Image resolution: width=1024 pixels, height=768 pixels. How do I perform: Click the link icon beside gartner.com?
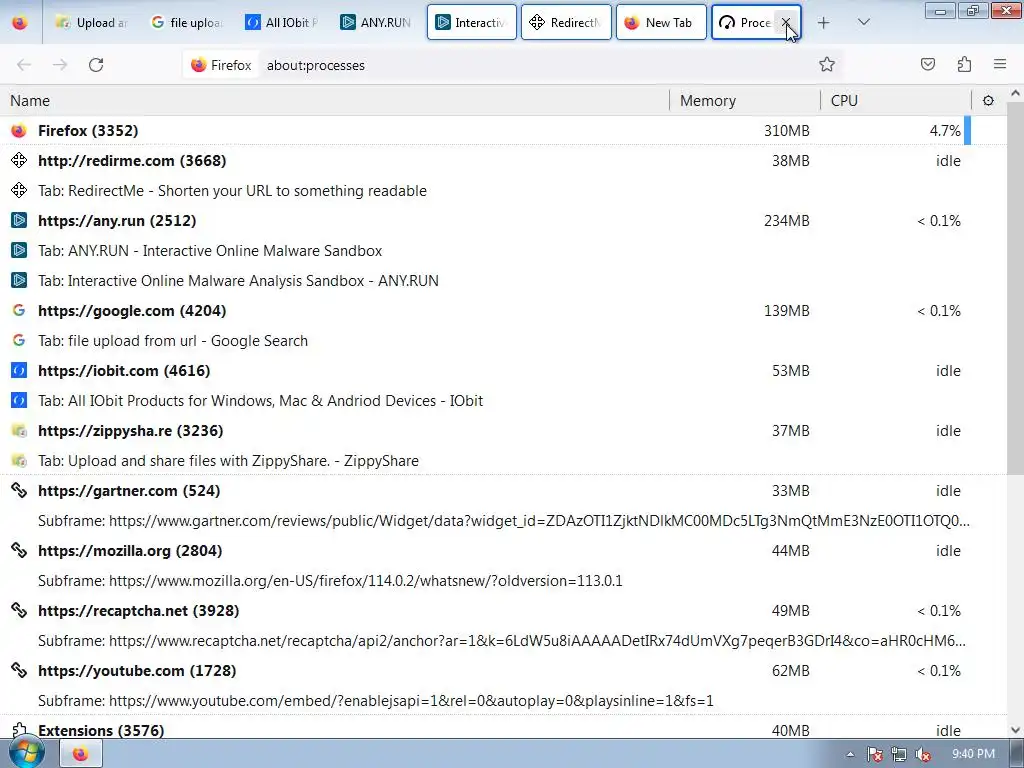click(19, 491)
